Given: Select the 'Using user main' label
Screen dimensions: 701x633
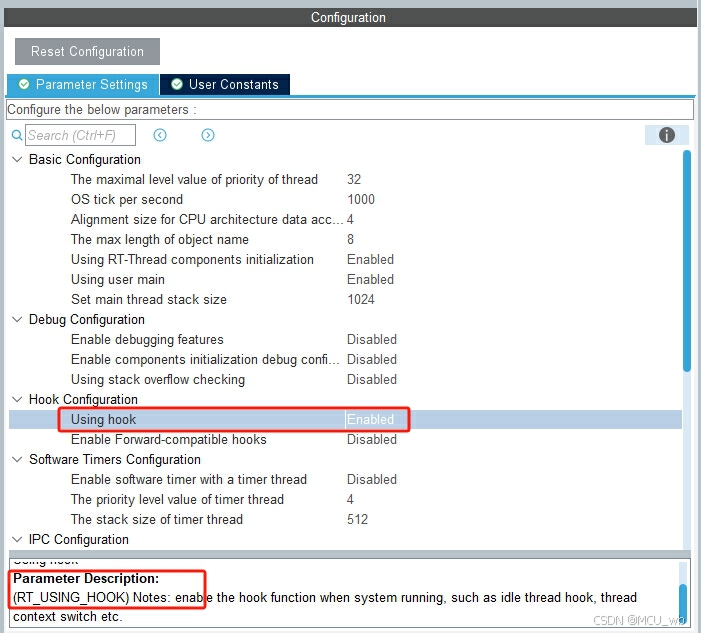Looking at the screenshot, I should [x=118, y=280].
